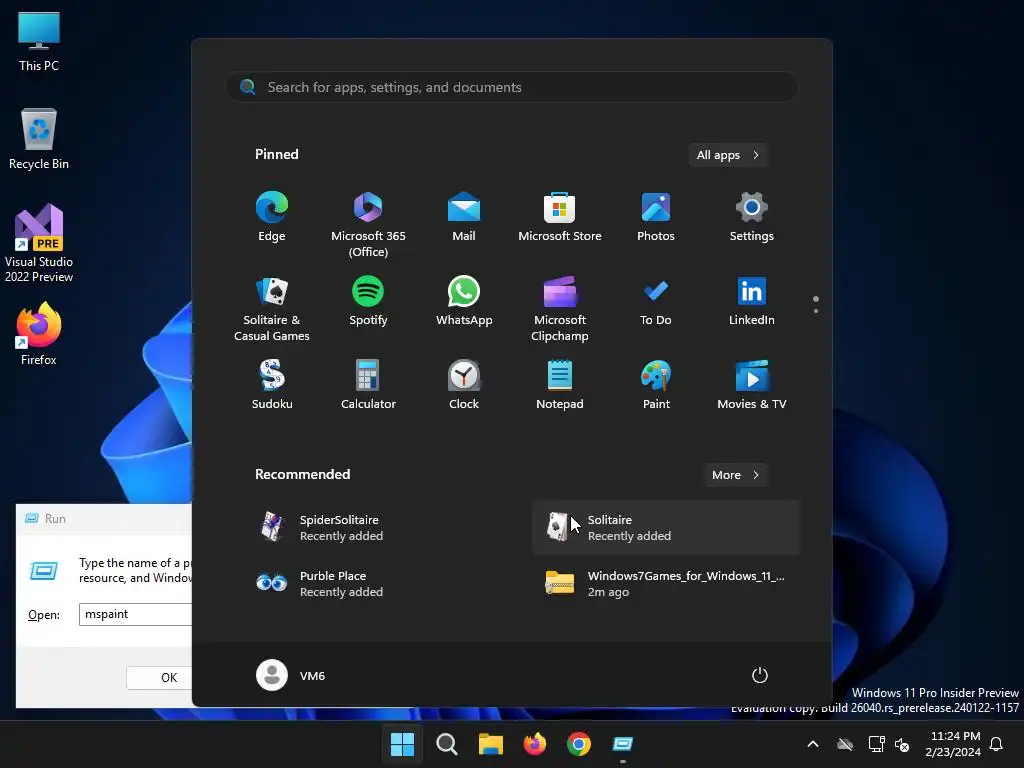Select the Recycle Bin desktop icon
Image resolution: width=1024 pixels, height=768 pixels.
tap(39, 139)
